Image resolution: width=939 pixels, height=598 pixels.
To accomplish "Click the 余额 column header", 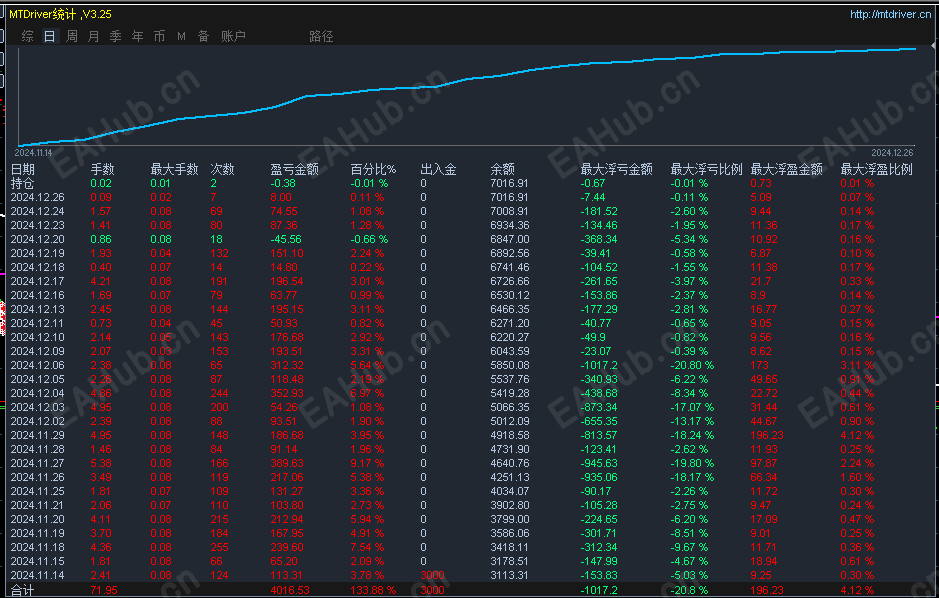I will (502, 169).
